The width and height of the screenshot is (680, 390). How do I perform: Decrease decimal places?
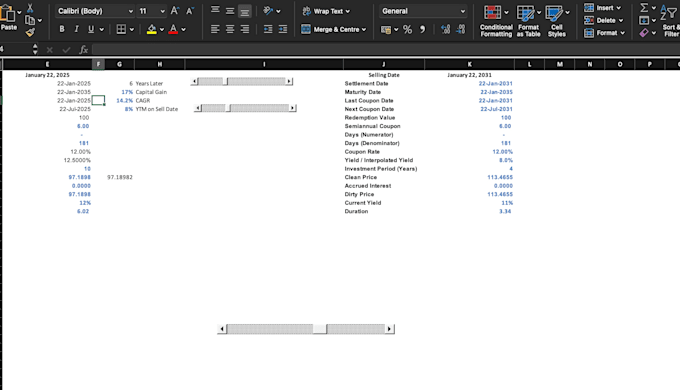click(x=461, y=29)
